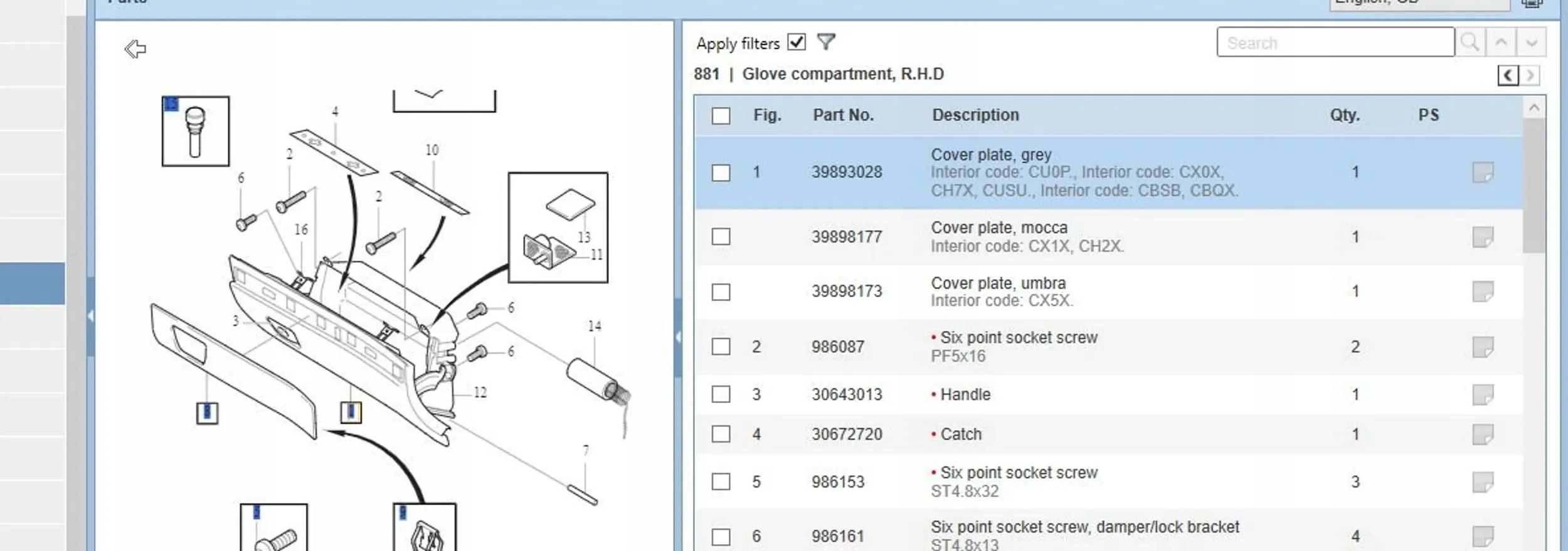
Task: Sort by the Qty. column header
Action: 1345,115
